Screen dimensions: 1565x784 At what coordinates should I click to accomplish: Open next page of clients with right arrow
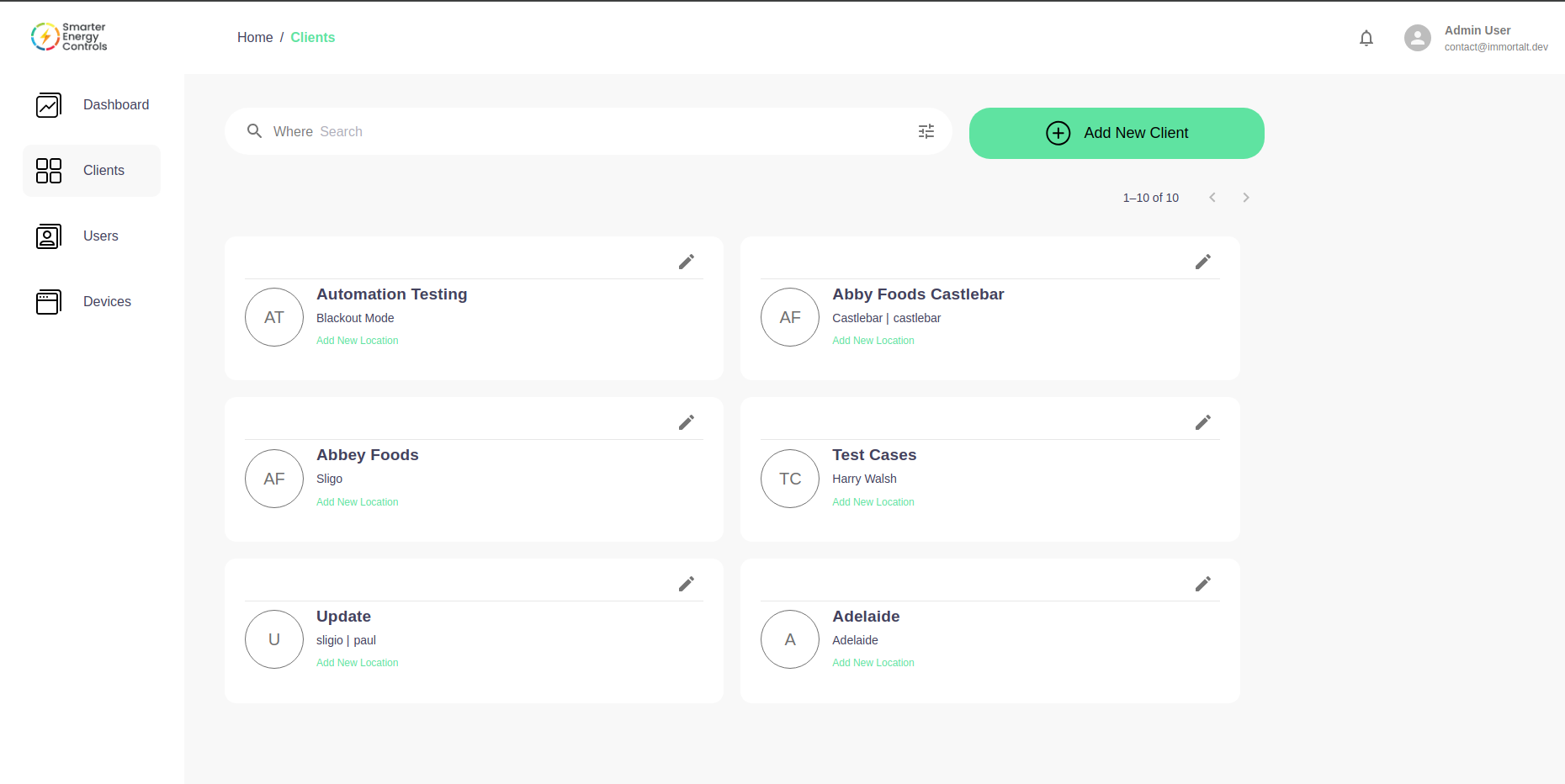pyautogui.click(x=1245, y=197)
